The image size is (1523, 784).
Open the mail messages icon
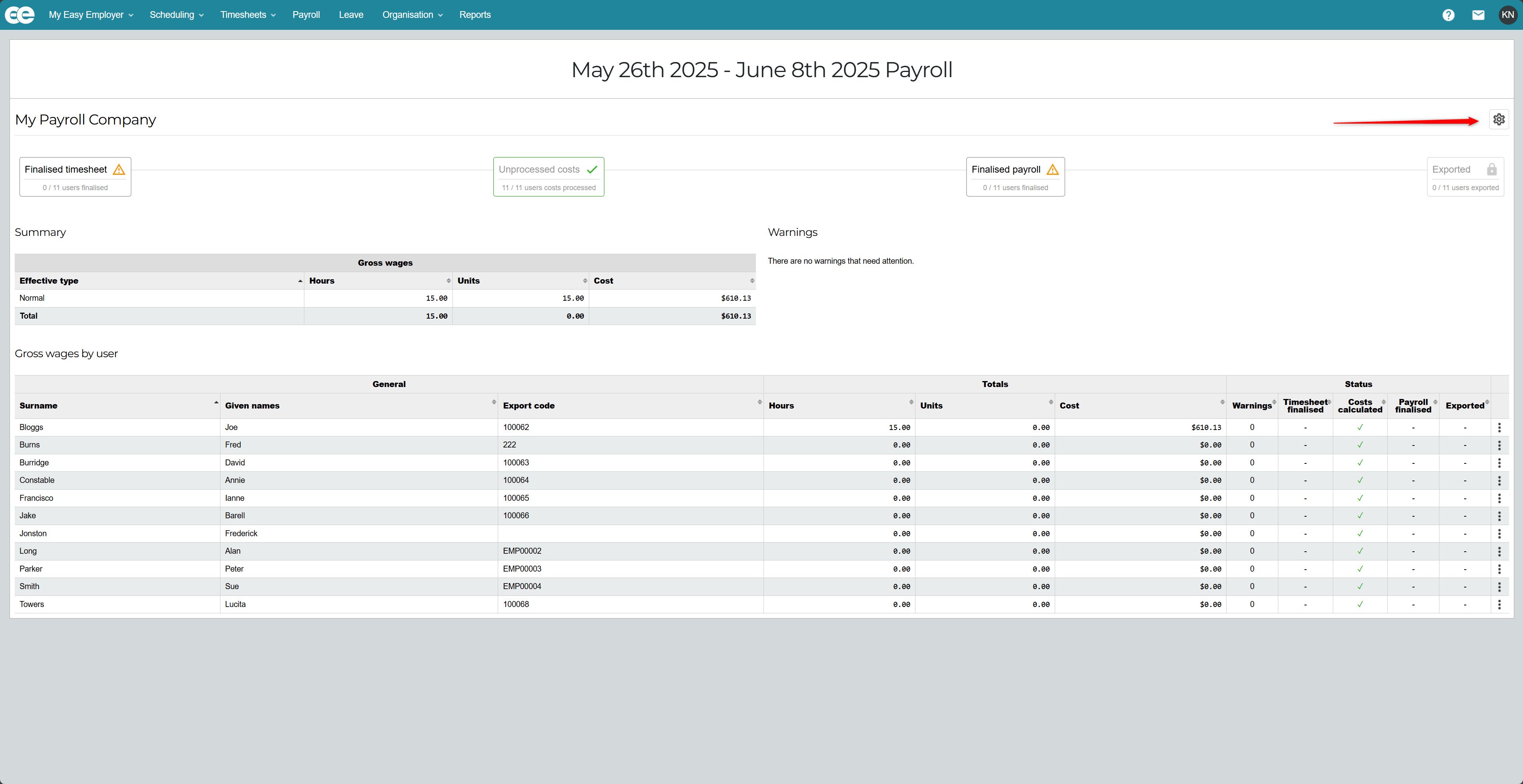[1478, 15]
